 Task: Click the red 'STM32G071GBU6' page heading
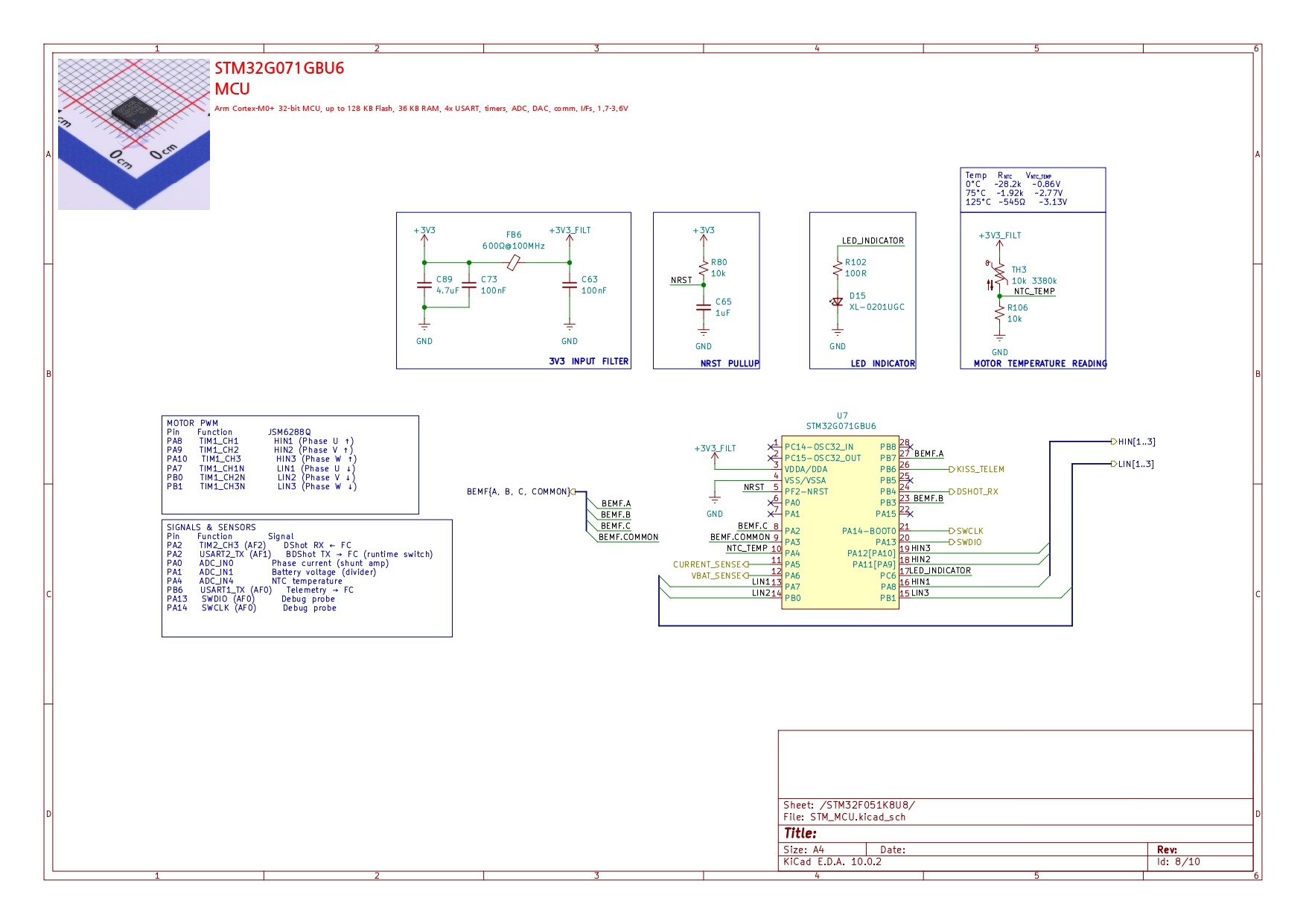279,68
